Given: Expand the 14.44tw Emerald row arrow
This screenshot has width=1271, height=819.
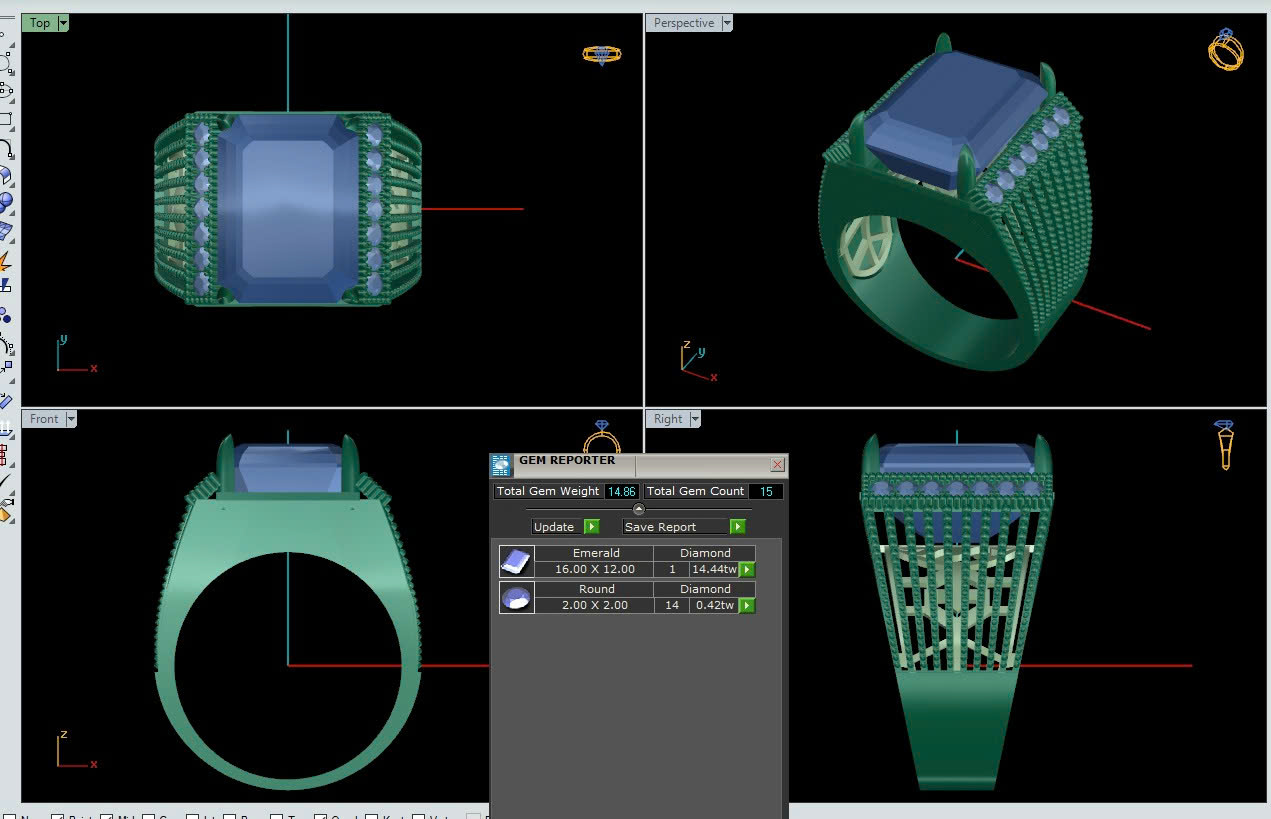Looking at the screenshot, I should point(747,570).
